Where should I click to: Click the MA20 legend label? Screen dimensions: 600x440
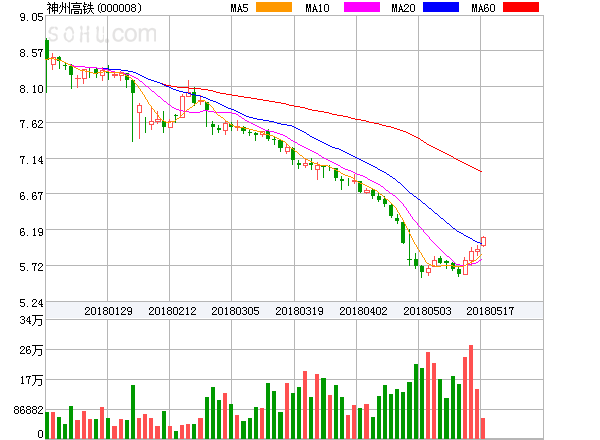tap(403, 8)
